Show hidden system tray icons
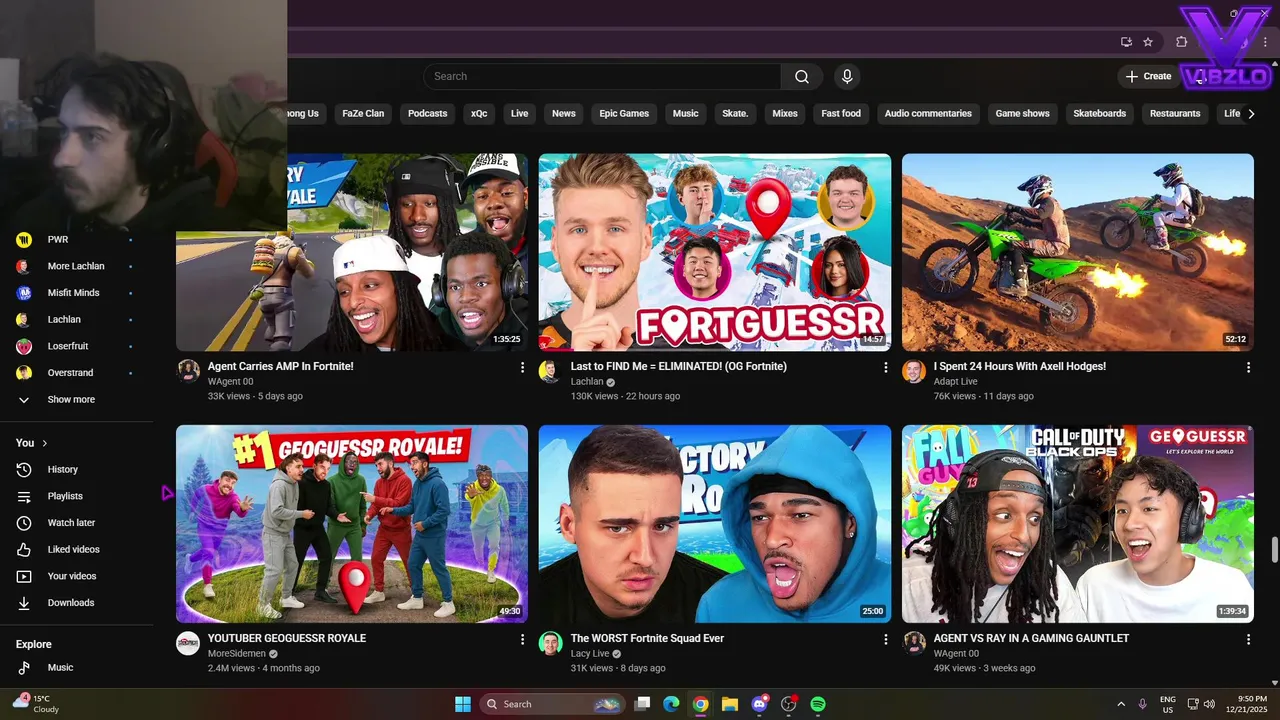 tap(1120, 704)
